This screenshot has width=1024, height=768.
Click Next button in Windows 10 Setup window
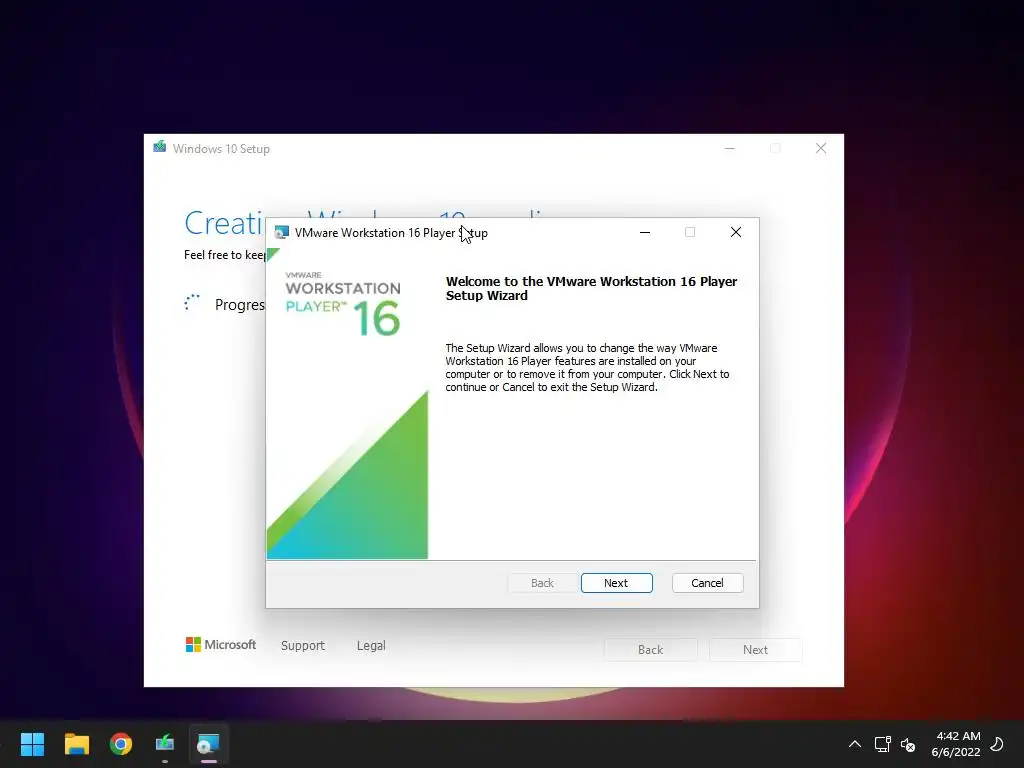(x=756, y=650)
